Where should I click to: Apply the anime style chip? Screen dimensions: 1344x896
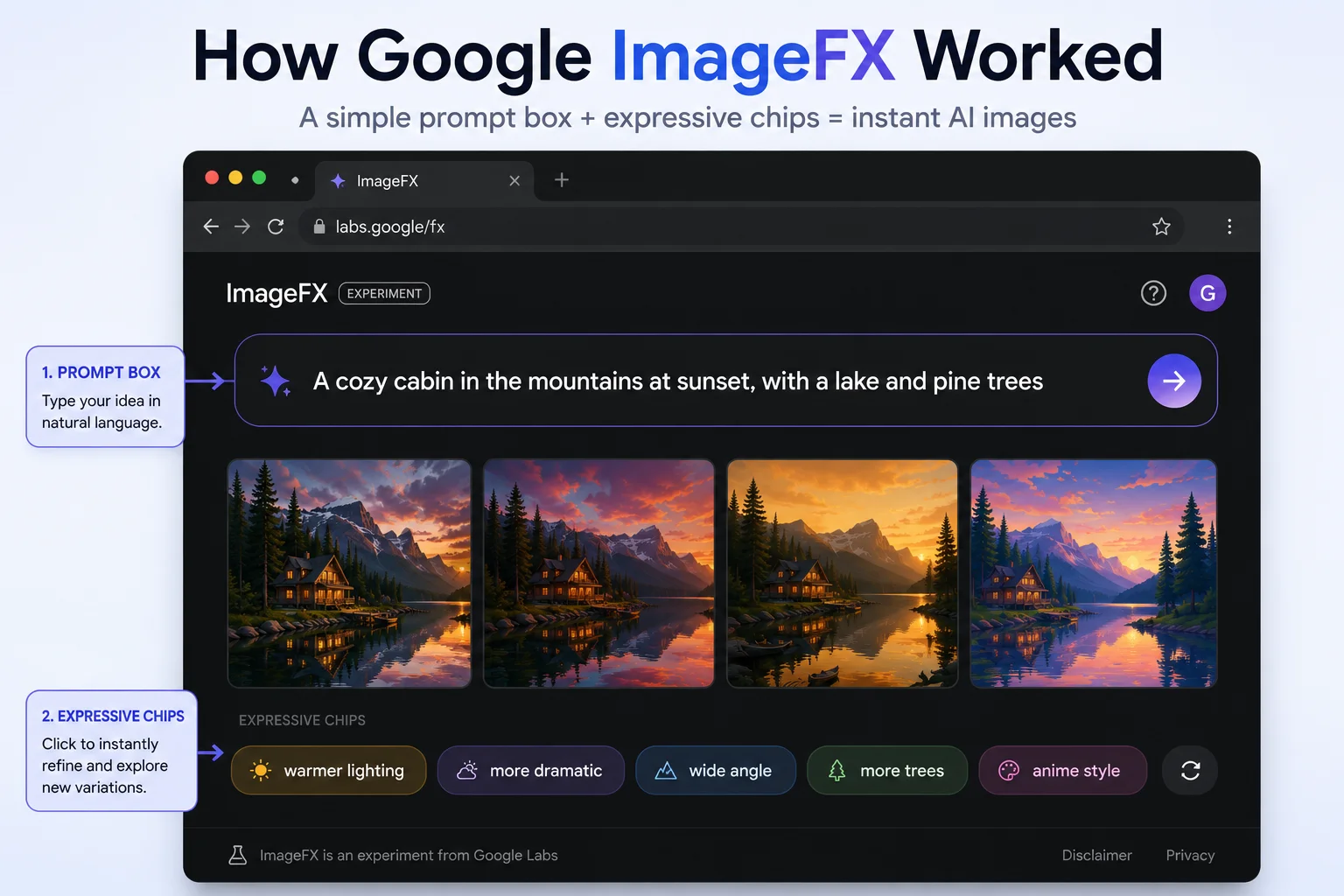click(x=1062, y=770)
